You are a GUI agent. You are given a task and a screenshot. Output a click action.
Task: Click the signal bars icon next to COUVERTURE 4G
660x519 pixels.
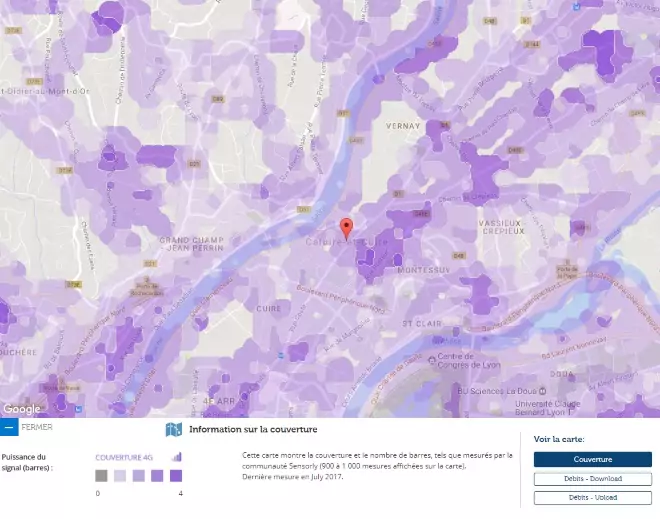[177, 457]
